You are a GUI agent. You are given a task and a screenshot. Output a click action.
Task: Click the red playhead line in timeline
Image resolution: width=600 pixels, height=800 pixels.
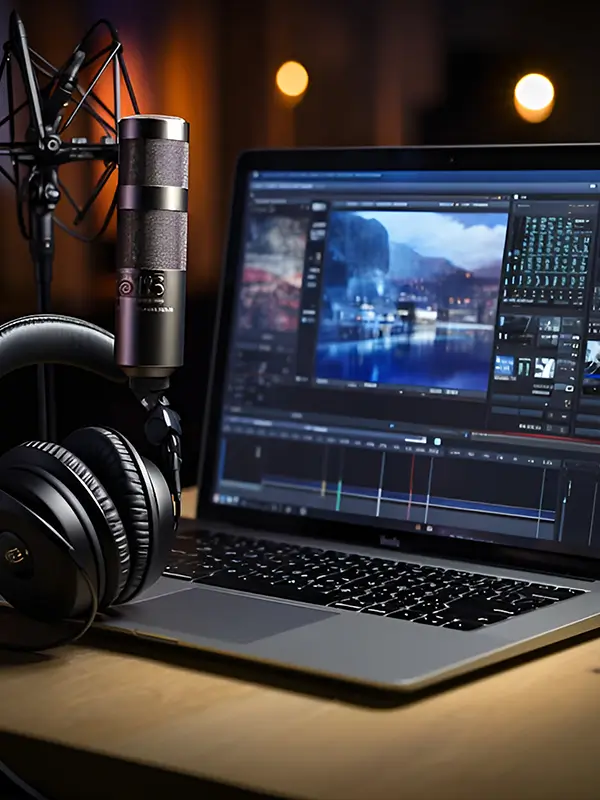[411, 482]
